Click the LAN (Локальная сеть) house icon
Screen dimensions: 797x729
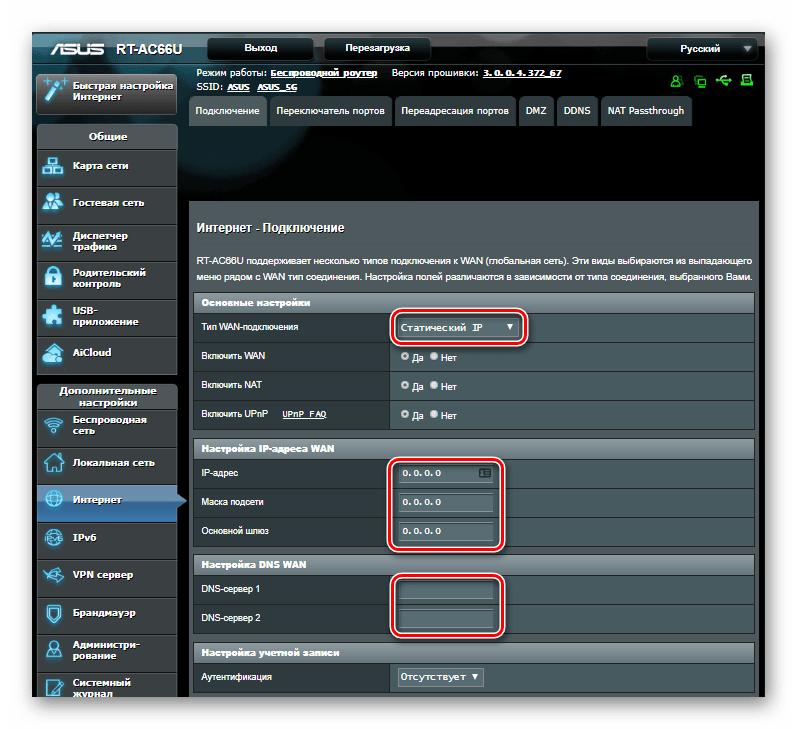(x=54, y=462)
